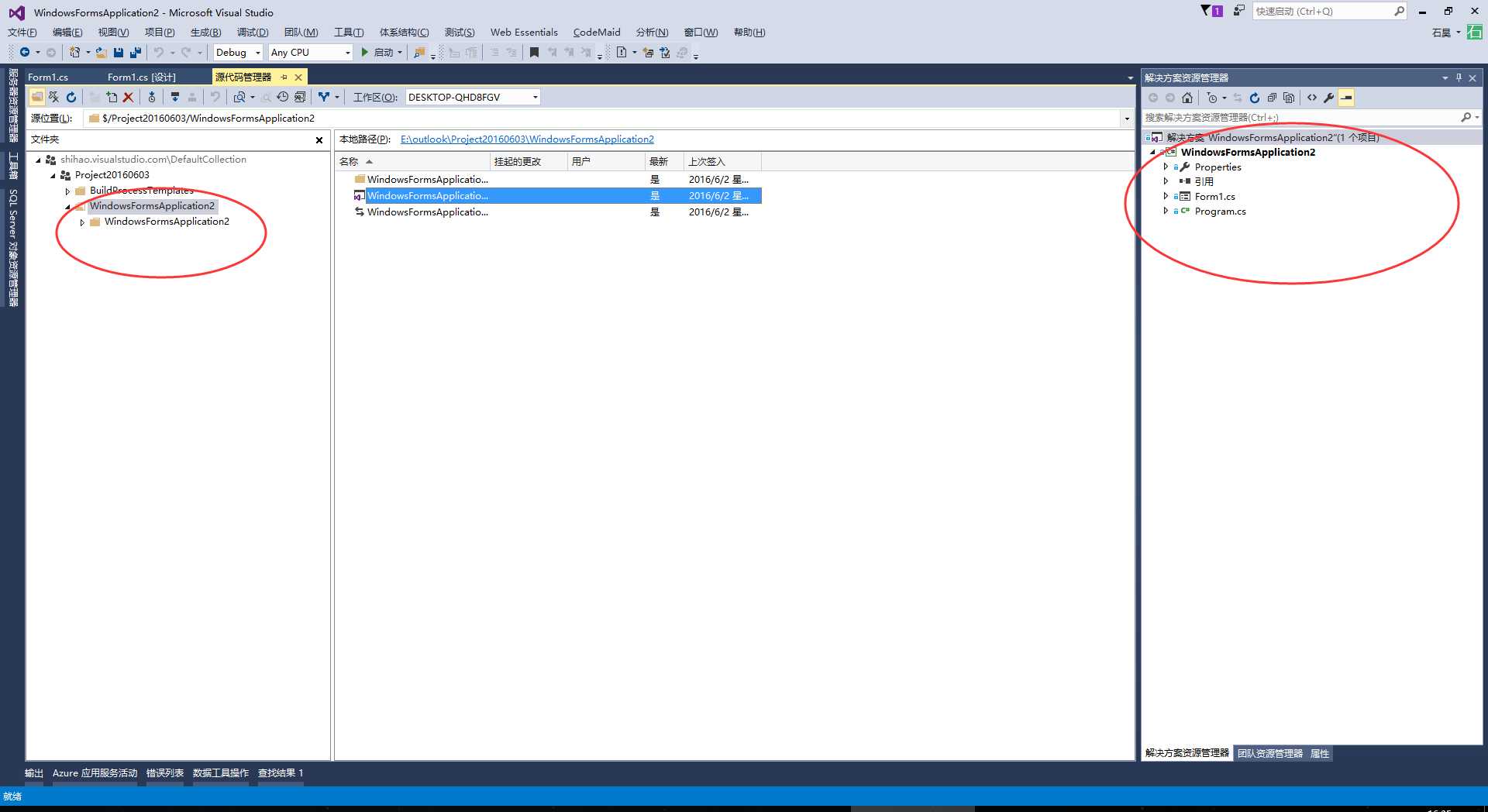Click Refresh in Source Control Explorer toolbar
The width and height of the screenshot is (1488, 812).
coord(71,97)
